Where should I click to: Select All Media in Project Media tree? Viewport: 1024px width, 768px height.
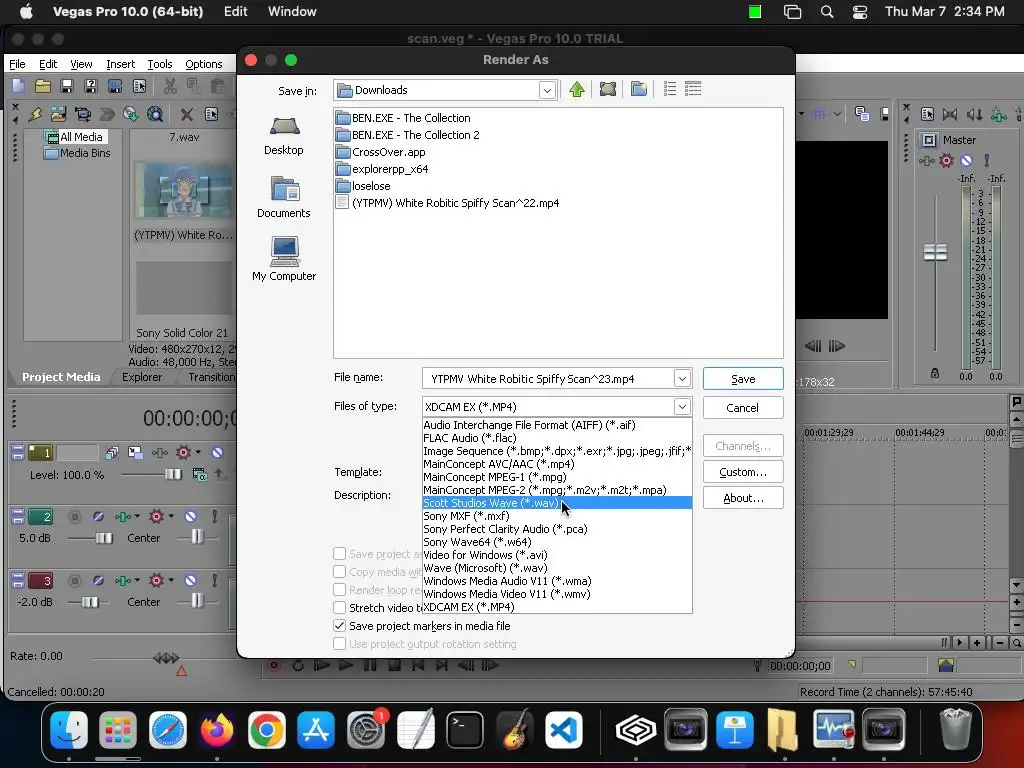point(81,136)
